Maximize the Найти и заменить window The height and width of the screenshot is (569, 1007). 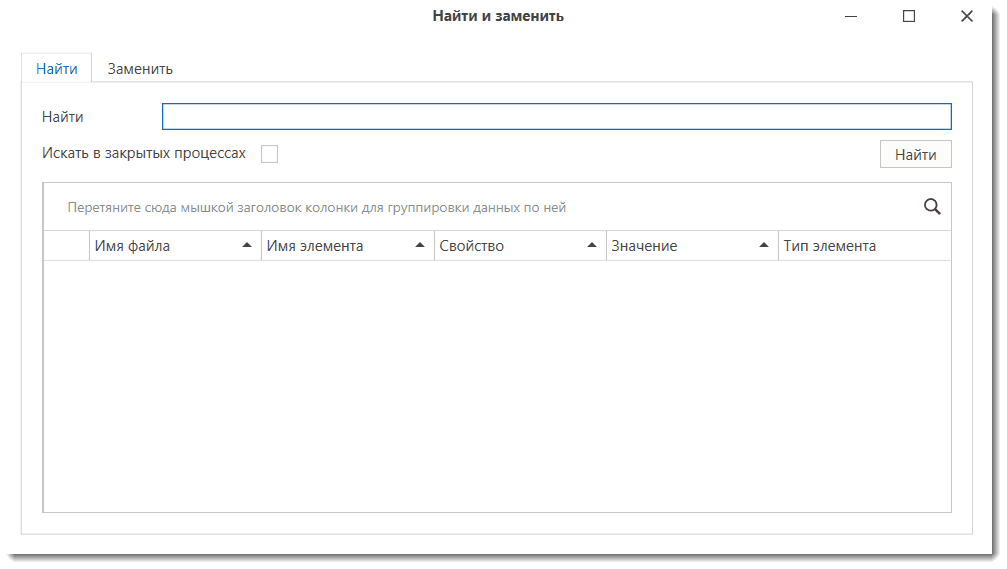[909, 16]
